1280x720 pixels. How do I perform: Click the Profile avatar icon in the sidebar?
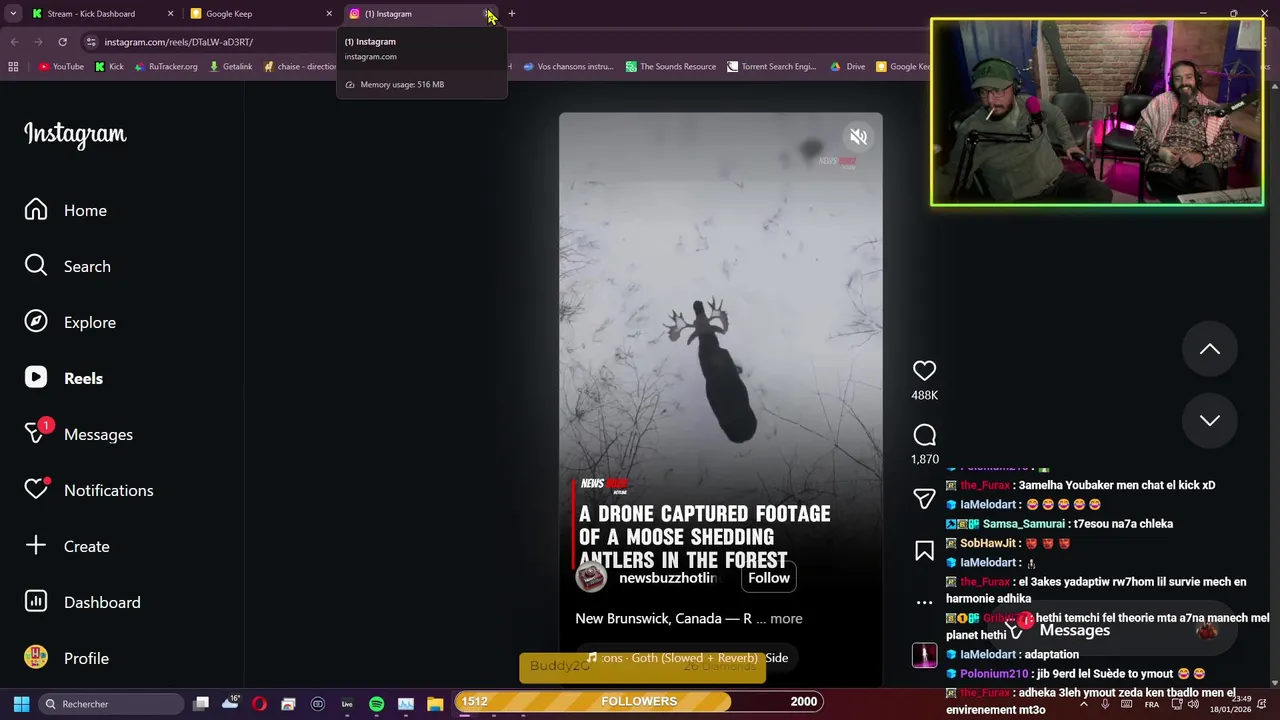click(x=36, y=657)
